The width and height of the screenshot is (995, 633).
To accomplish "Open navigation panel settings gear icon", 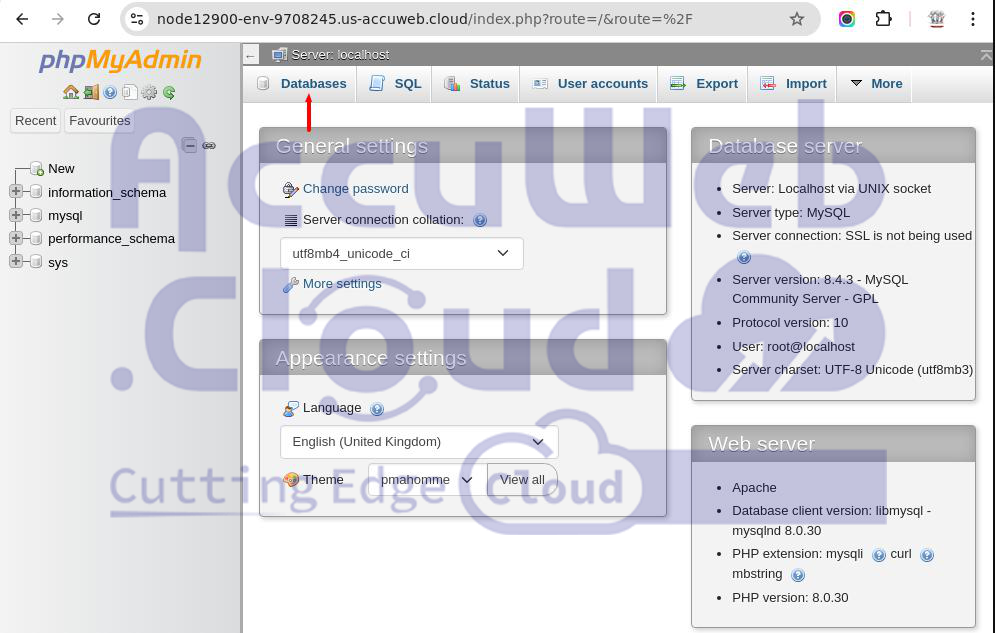I will pos(149,92).
